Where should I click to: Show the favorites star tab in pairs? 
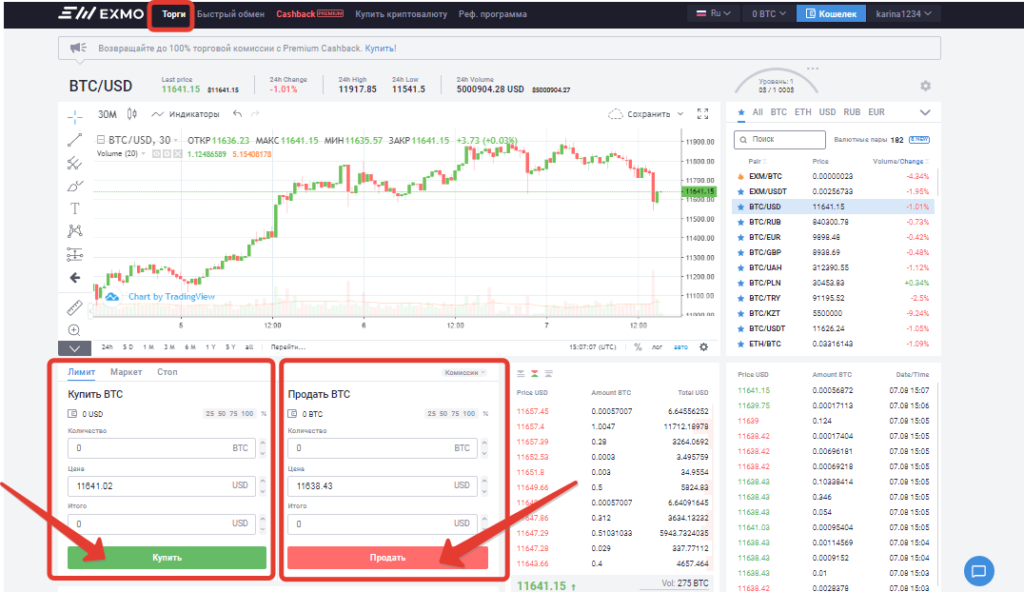(x=741, y=112)
